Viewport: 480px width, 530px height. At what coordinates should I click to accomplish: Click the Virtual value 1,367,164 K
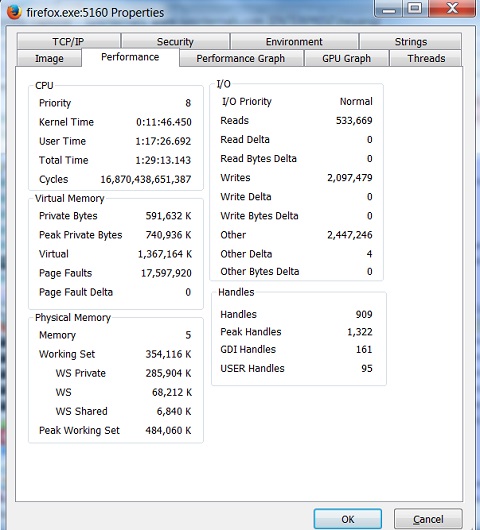165,254
